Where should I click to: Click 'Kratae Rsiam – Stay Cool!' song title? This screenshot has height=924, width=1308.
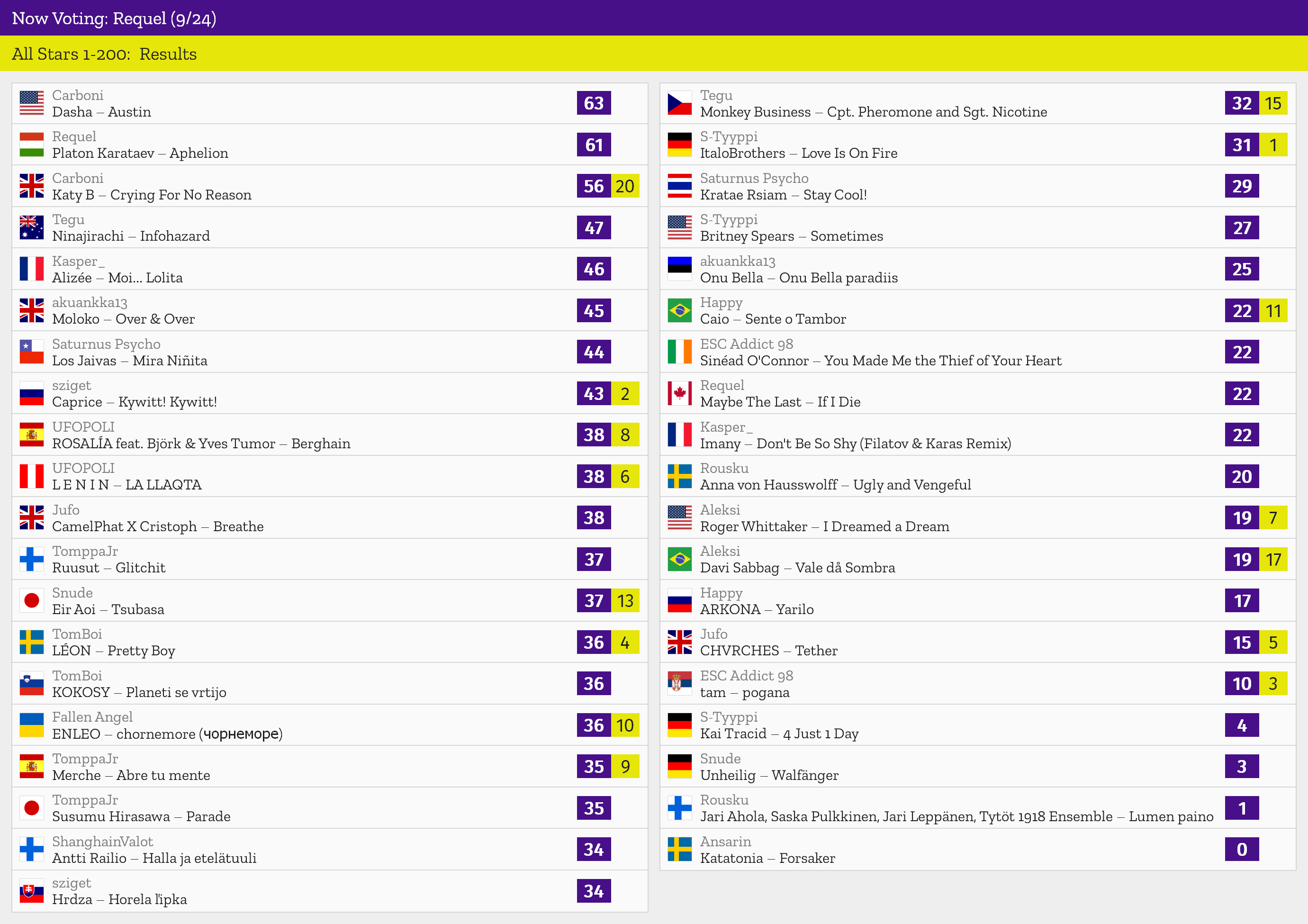(783, 195)
